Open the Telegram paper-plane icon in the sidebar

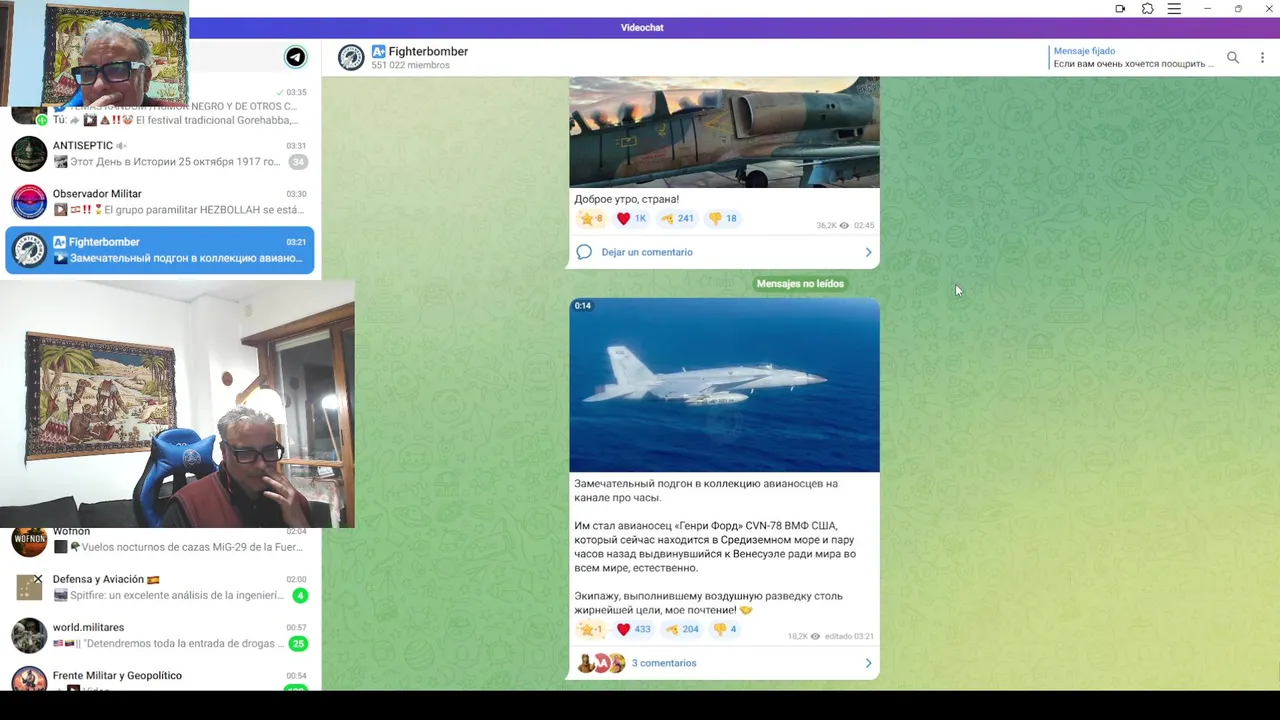coord(296,57)
